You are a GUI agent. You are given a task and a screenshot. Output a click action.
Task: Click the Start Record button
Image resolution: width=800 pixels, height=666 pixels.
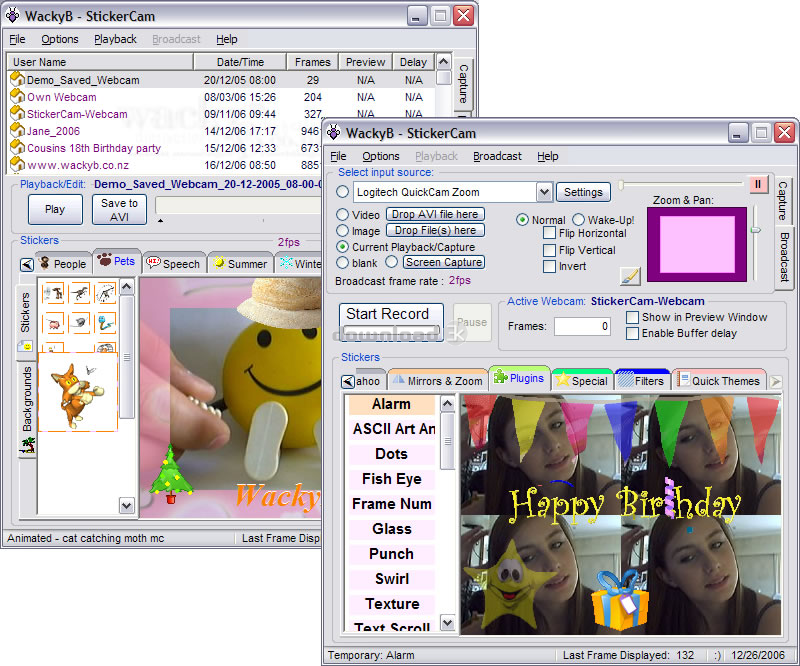point(391,322)
